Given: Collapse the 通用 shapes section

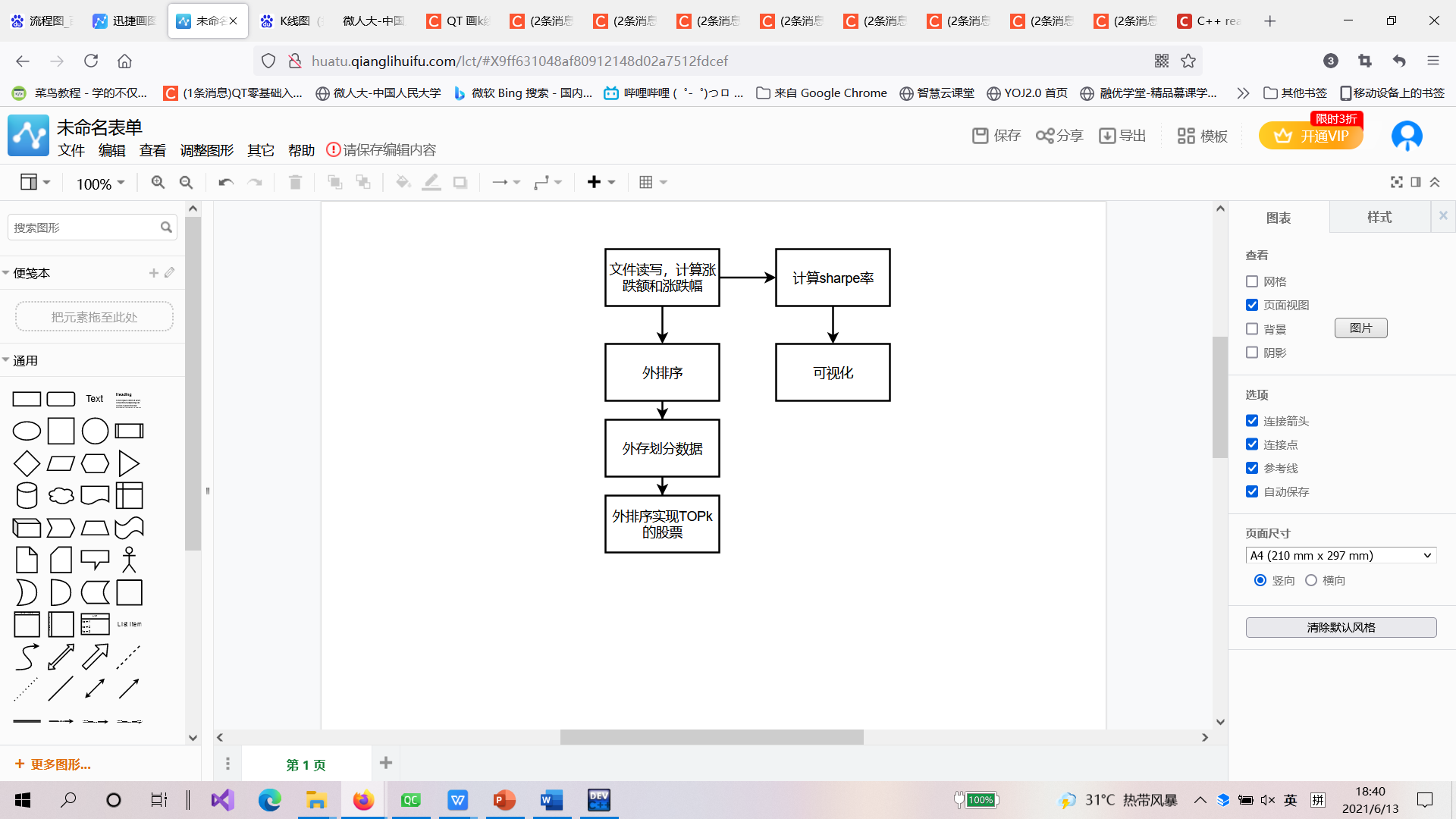Looking at the screenshot, I should pos(24,360).
